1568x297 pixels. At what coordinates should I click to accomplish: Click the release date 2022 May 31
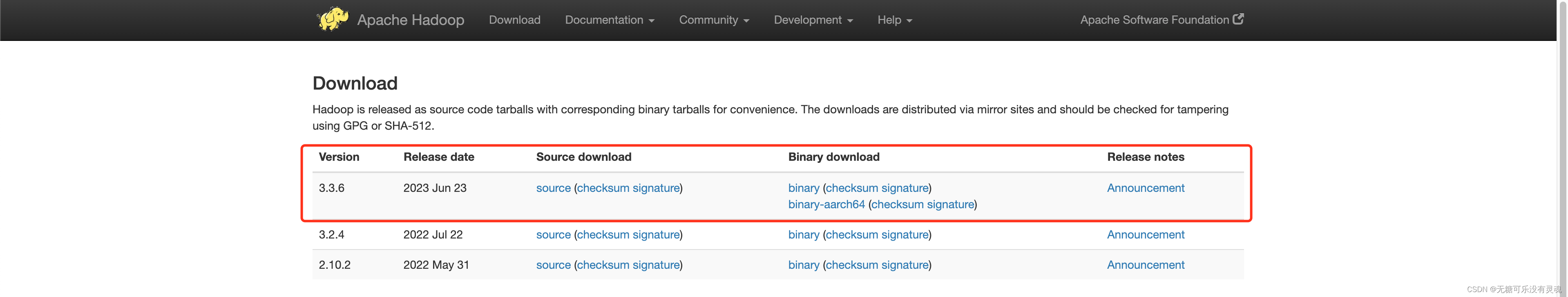coord(436,265)
